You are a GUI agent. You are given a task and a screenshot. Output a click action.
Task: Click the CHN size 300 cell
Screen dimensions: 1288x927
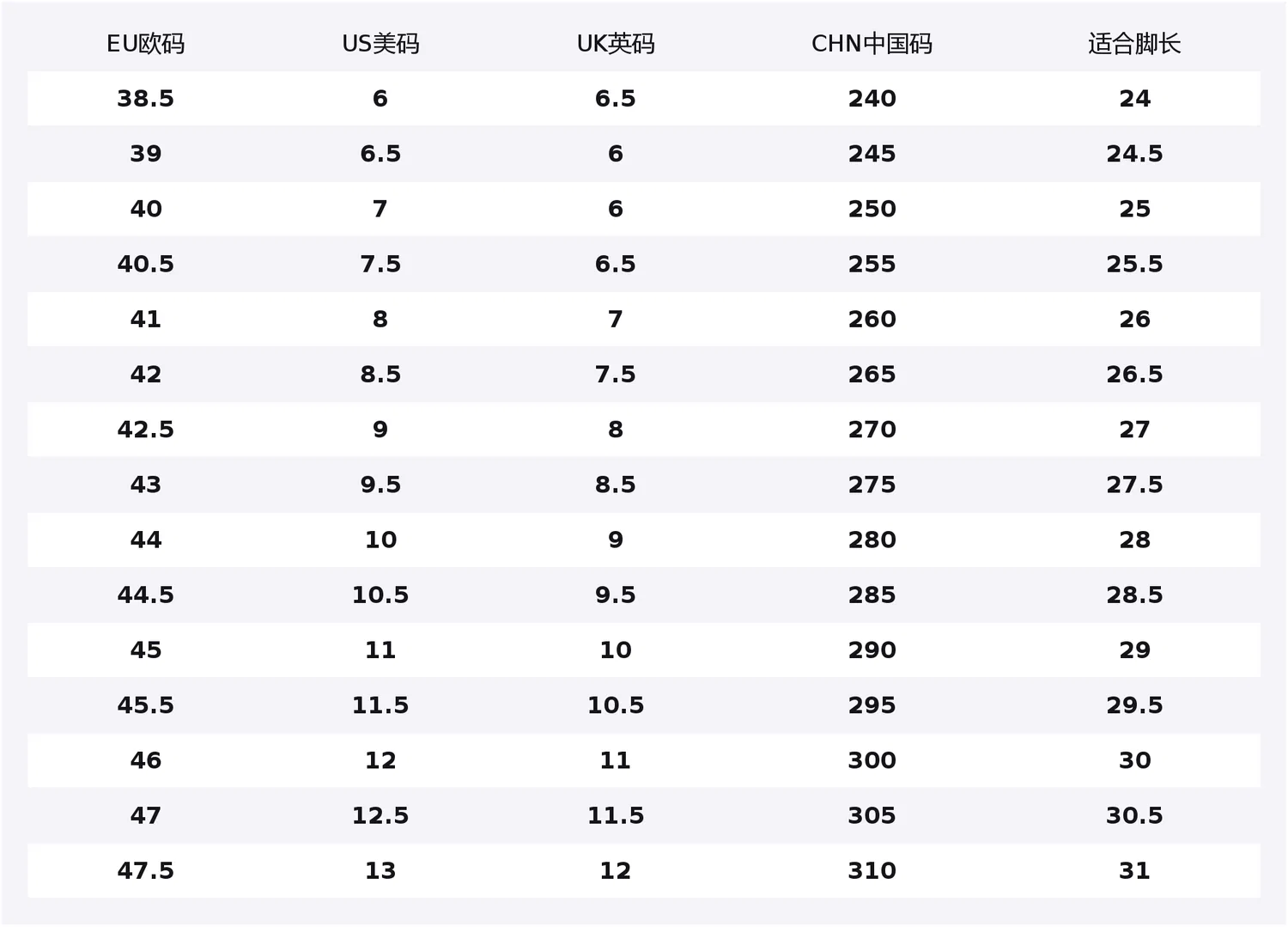[872, 760]
